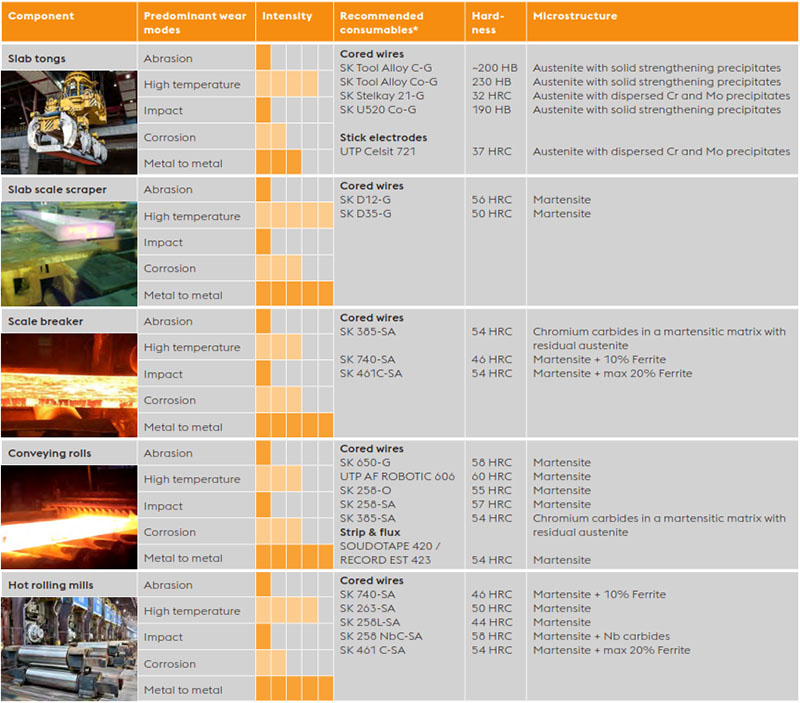Click the '44 HRC' hardness value
This screenshot has width=800, height=703.
coord(491,622)
